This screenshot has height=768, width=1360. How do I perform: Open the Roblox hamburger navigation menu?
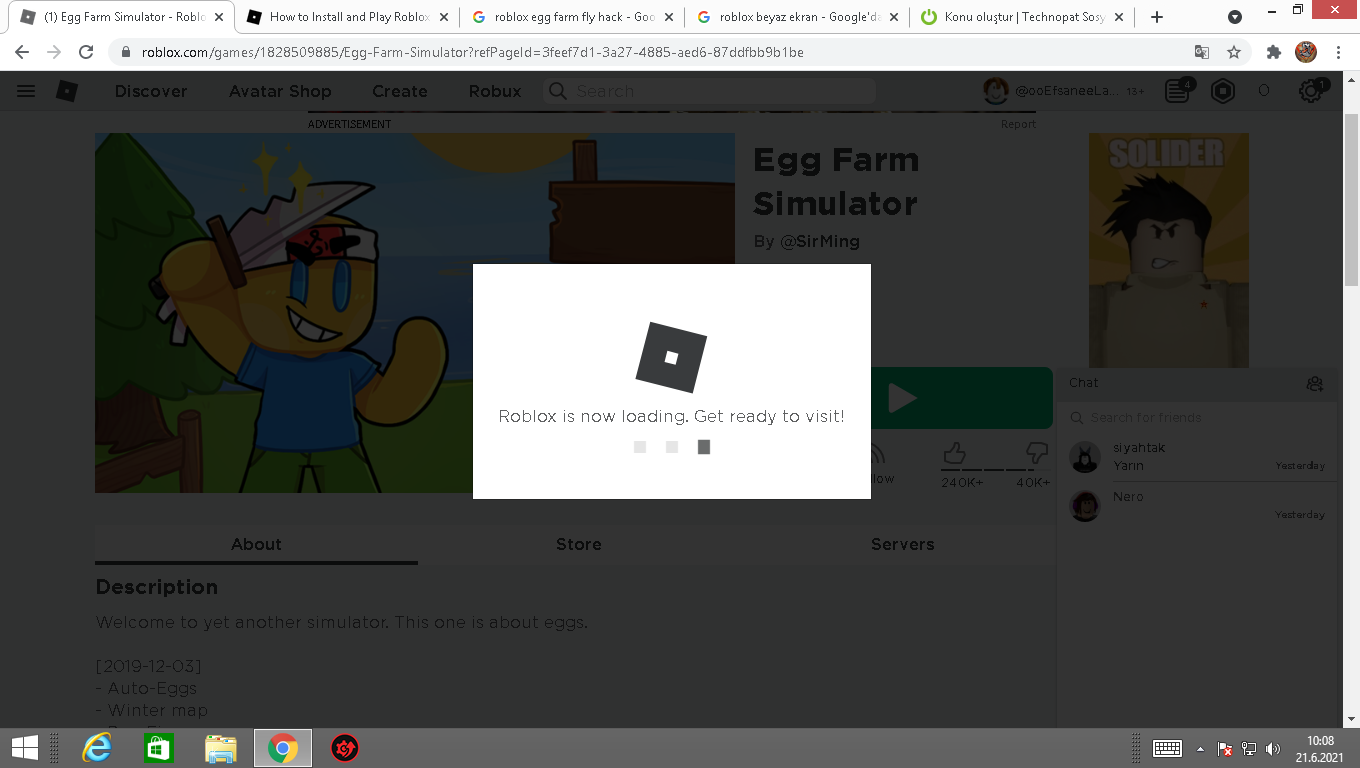[x=26, y=91]
